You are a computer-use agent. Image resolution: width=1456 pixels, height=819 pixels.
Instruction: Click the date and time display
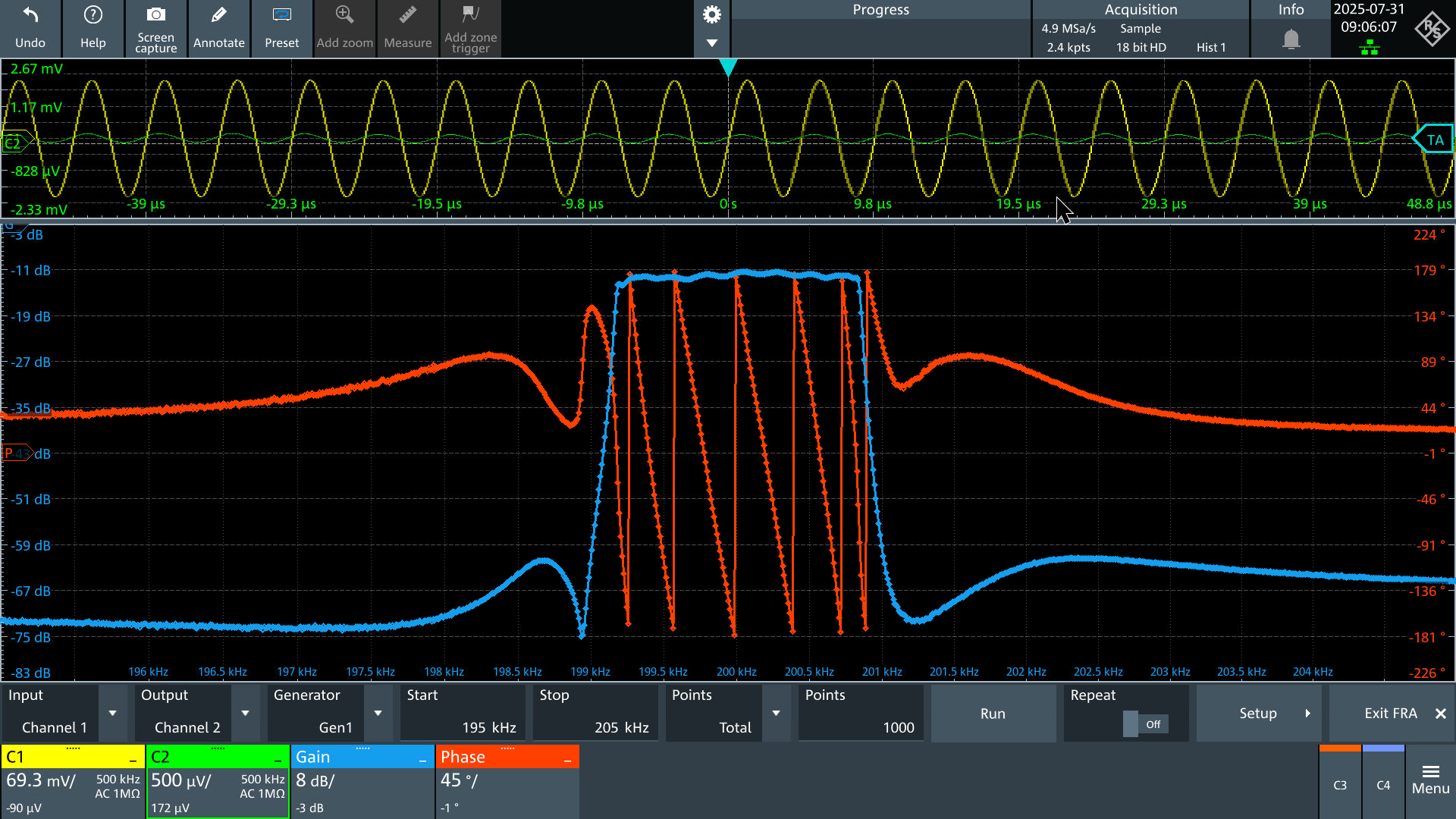(x=1369, y=18)
